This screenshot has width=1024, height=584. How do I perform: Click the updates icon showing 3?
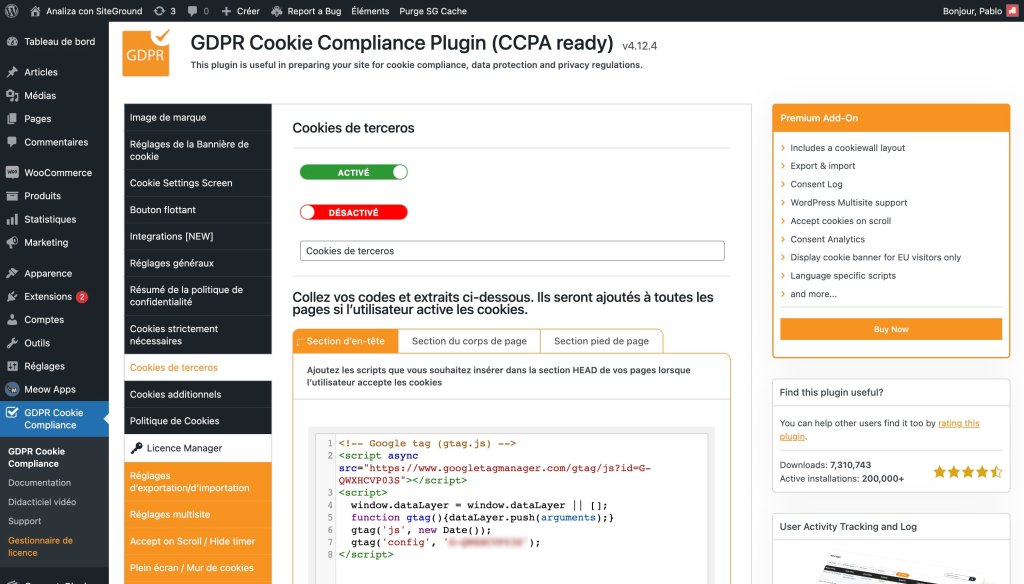[x=159, y=11]
